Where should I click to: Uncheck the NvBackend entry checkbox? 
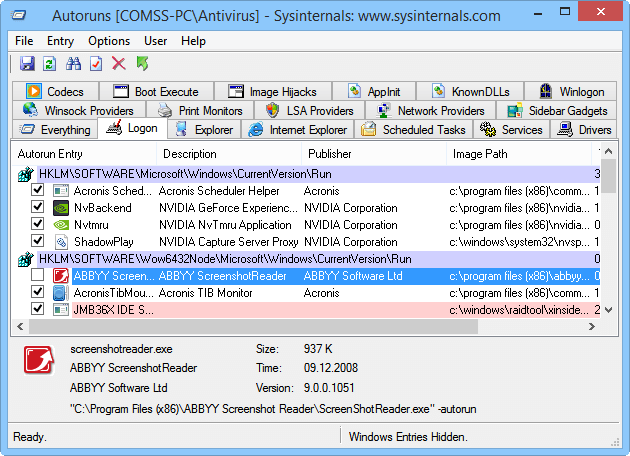[37, 207]
